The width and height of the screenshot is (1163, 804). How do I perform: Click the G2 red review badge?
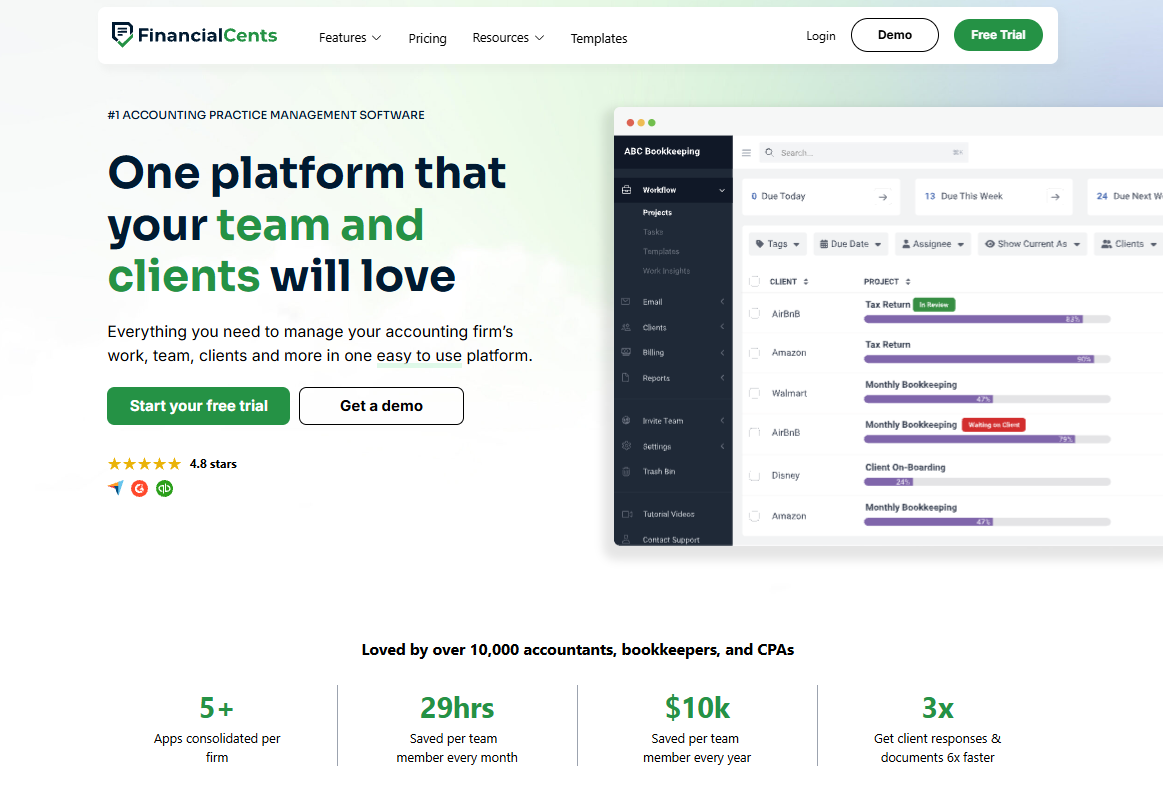(x=140, y=488)
